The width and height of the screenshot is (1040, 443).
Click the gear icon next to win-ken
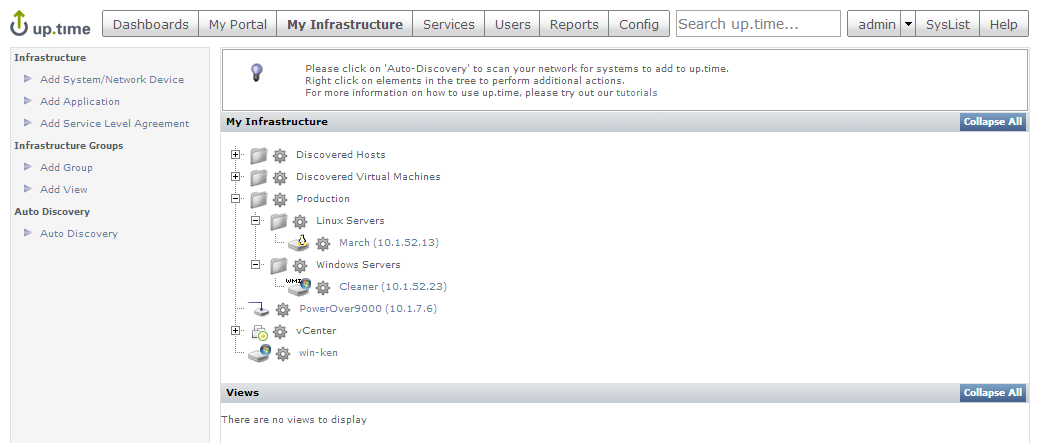pos(283,353)
